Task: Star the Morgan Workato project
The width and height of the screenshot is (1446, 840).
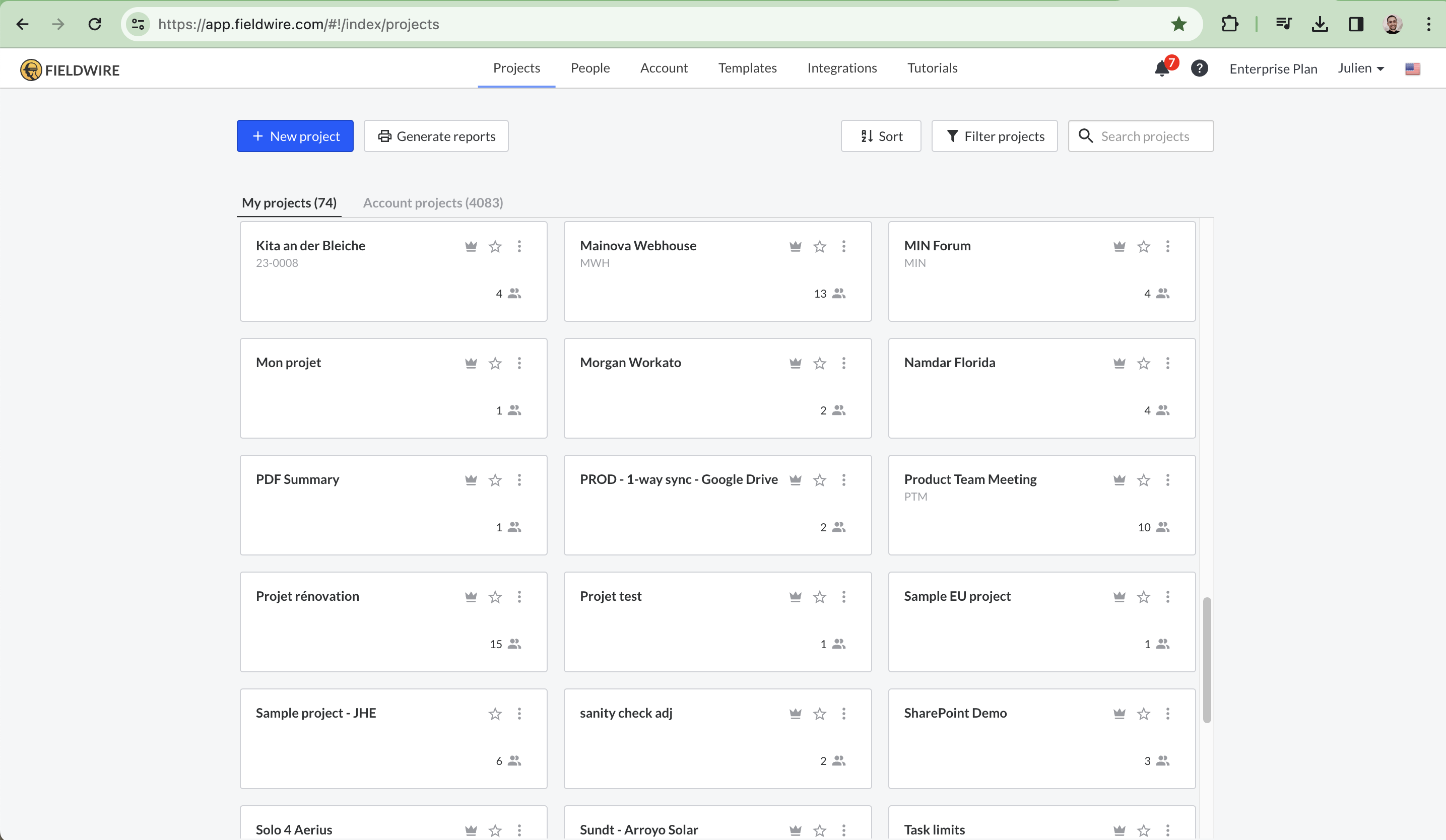Action: (x=819, y=363)
